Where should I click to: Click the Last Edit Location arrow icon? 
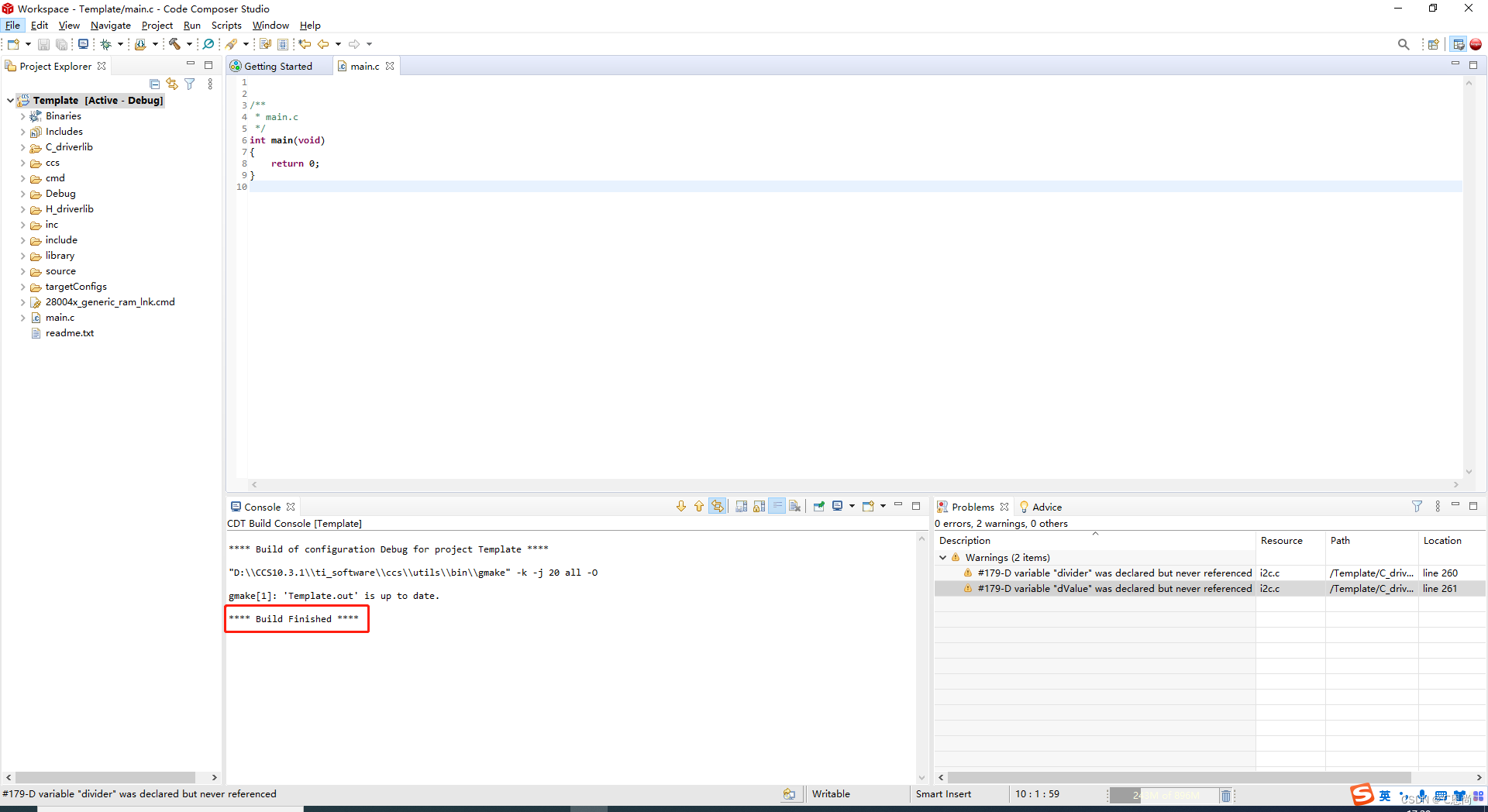(x=305, y=44)
